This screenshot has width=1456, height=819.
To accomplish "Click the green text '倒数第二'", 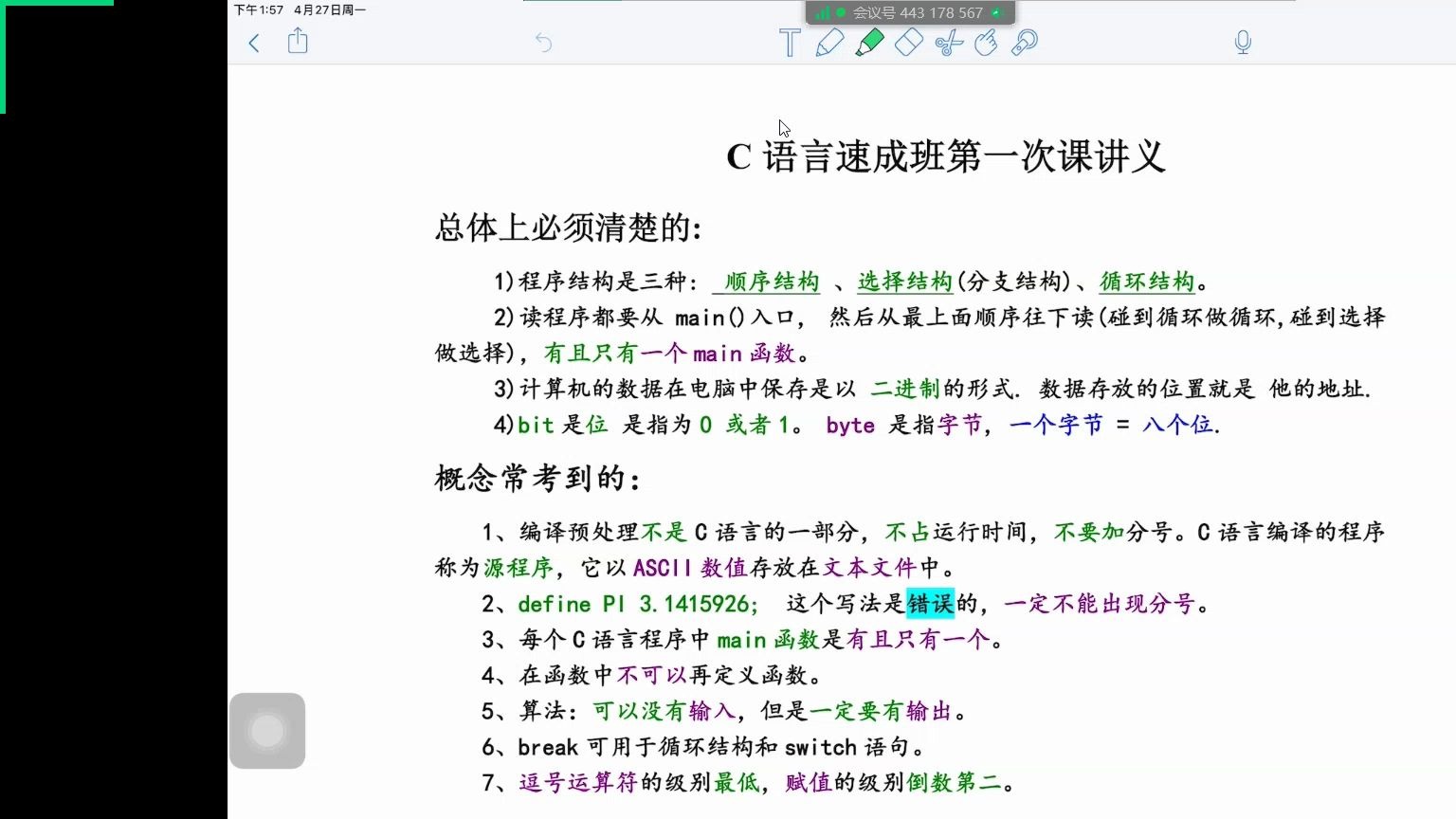I will [x=954, y=783].
